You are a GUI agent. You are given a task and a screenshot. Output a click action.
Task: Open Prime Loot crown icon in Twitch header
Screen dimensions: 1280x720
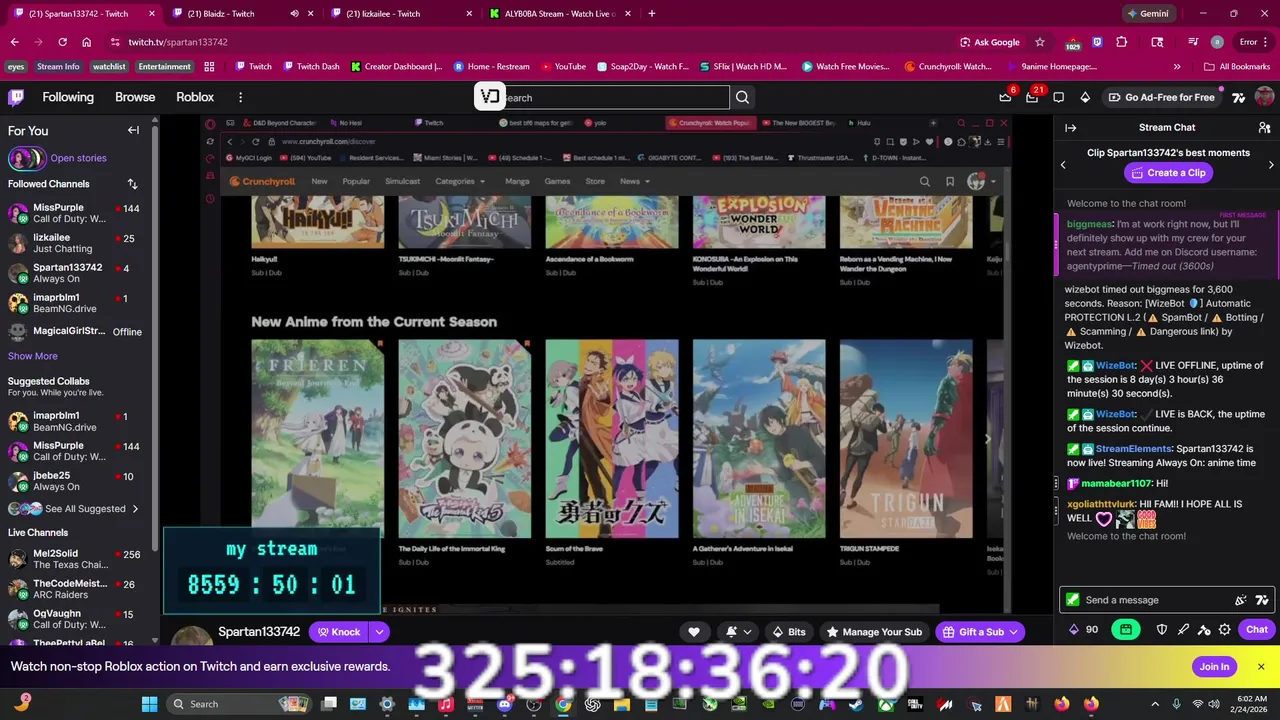tap(1005, 97)
